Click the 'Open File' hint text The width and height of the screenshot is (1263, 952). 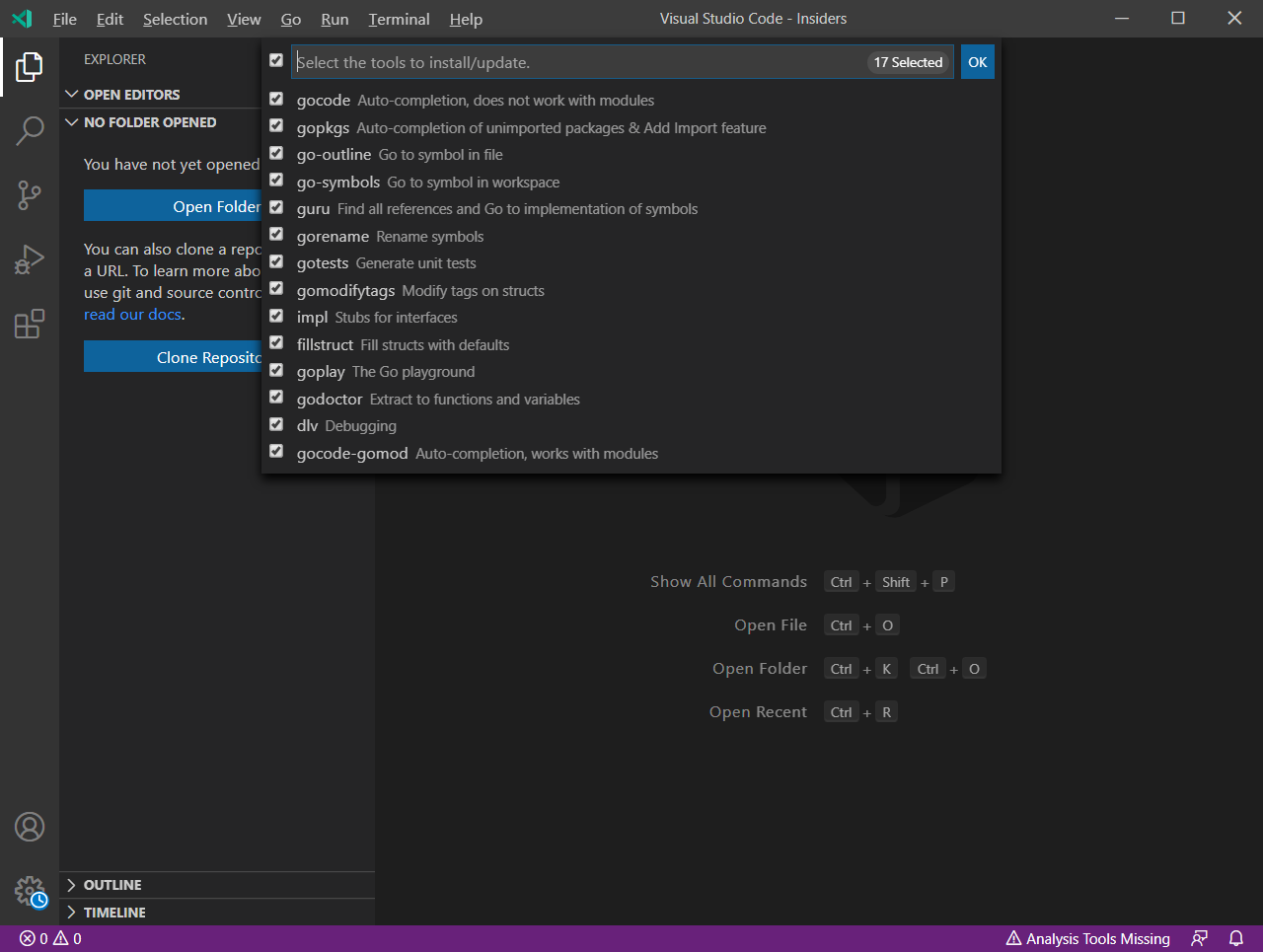coord(771,625)
